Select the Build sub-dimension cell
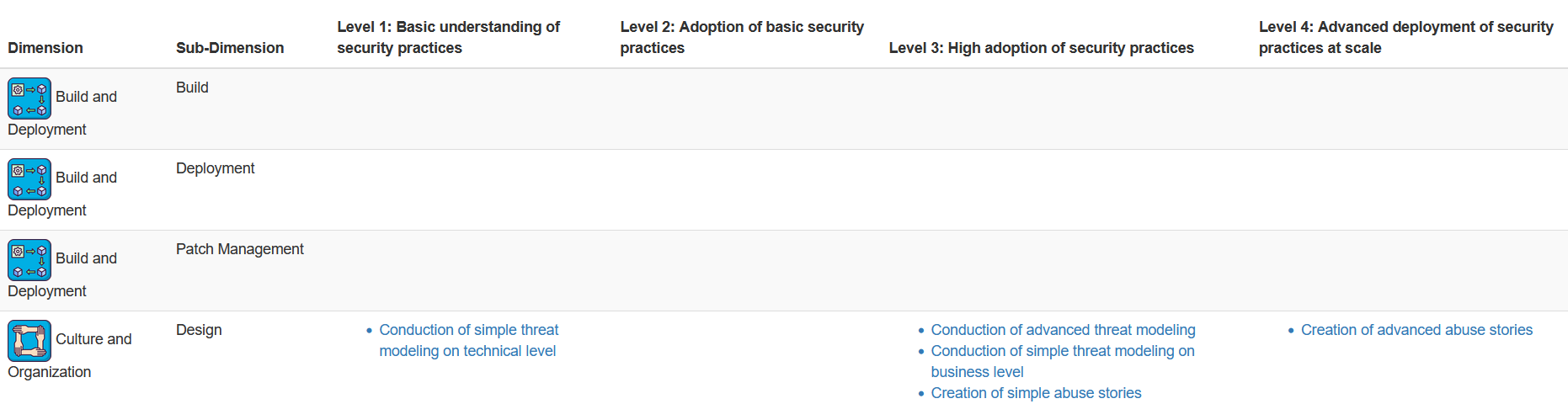This screenshot has width=1568, height=404. (192, 88)
